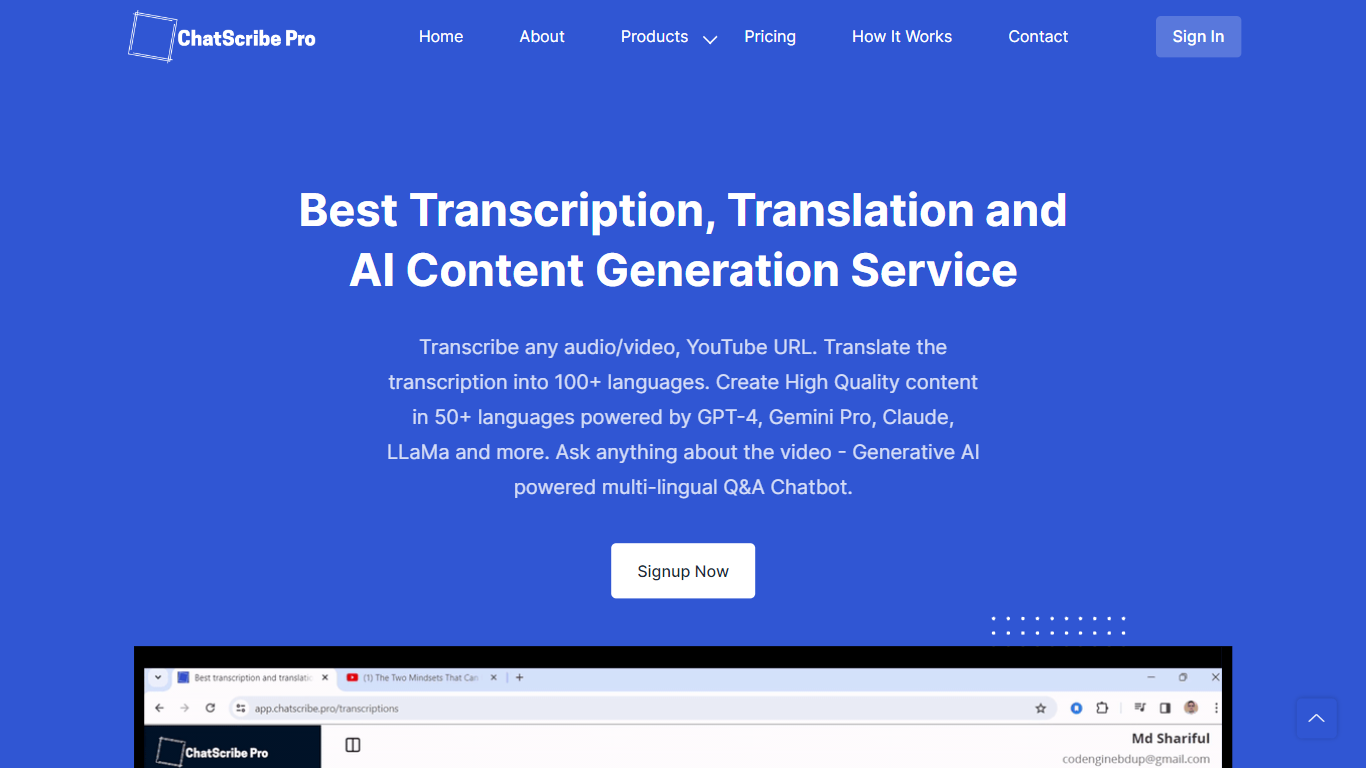Click side panel icon in preview browser toolbar
This screenshot has width=1366, height=768.
tap(1165, 708)
